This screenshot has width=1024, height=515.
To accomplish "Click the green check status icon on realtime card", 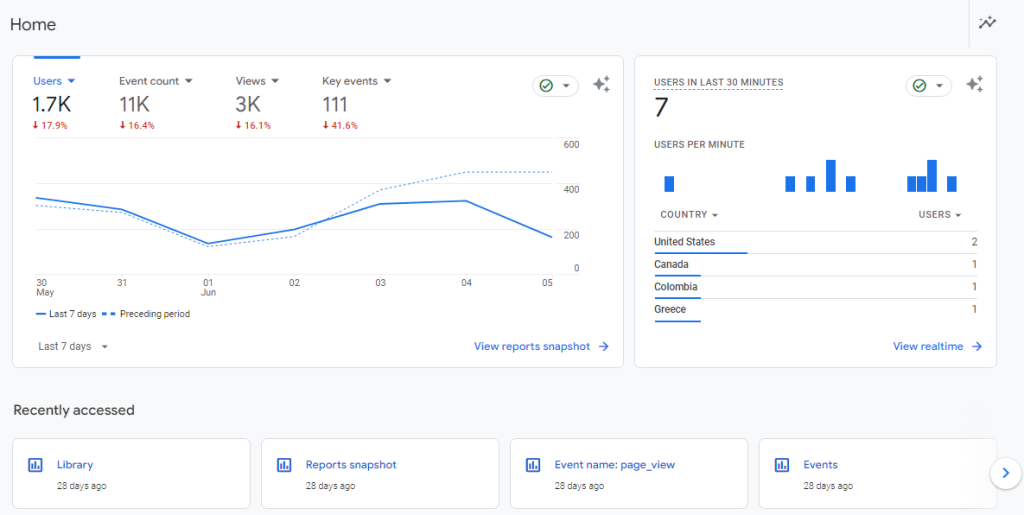I will coord(920,86).
